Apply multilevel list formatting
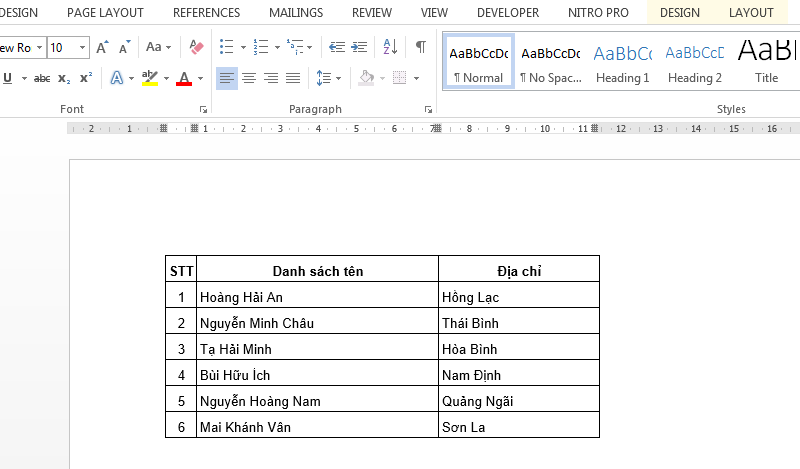Image resolution: width=800 pixels, height=469 pixels. (x=295, y=47)
